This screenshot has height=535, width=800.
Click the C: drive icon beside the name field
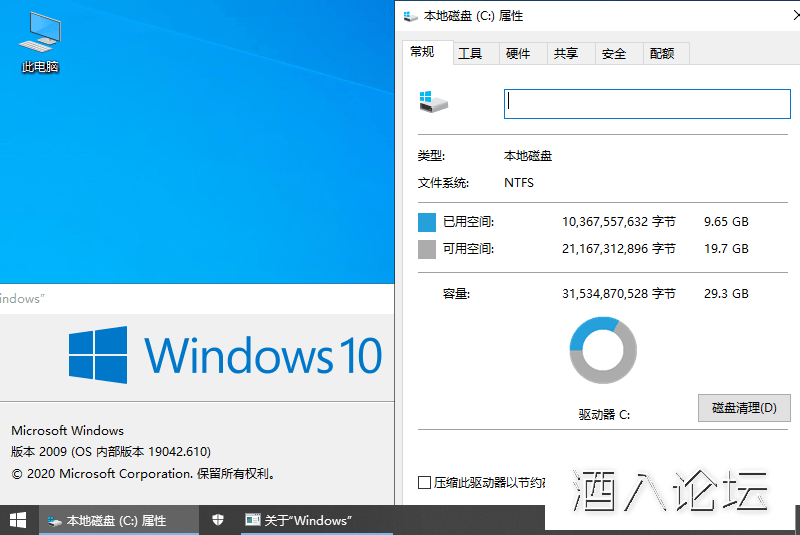(x=433, y=102)
